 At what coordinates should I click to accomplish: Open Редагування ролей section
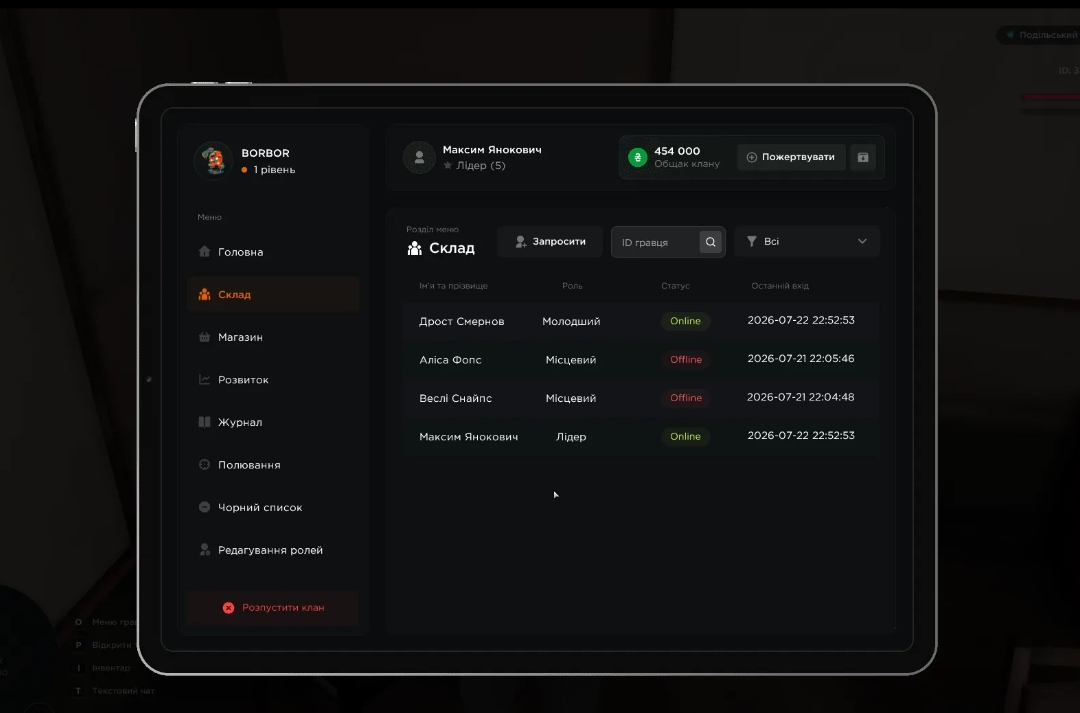[273, 550]
